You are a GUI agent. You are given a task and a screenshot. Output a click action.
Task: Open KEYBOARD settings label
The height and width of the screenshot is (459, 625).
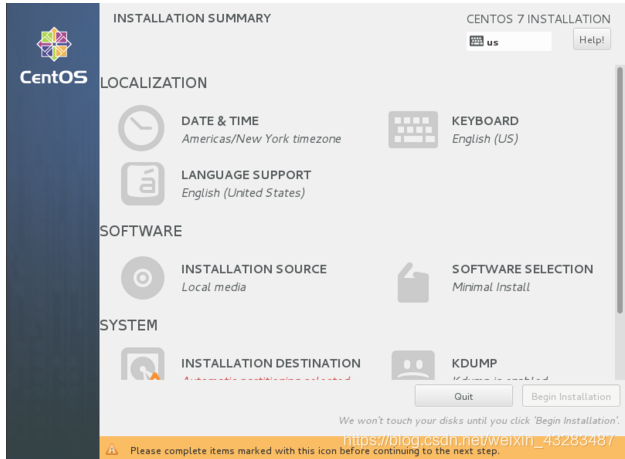485,121
